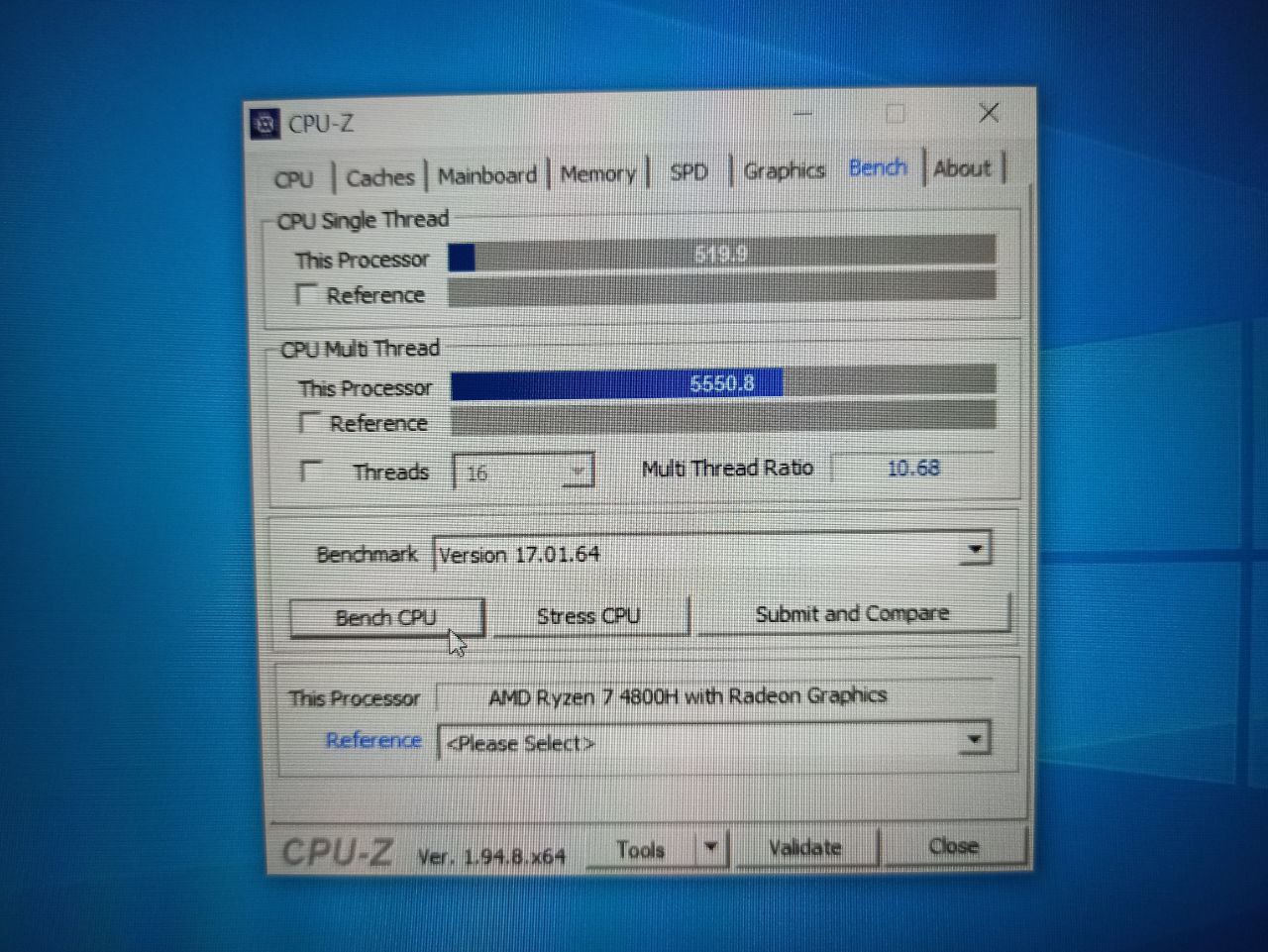
Task: Click the Multi Thread Ratio value 10.68
Action: click(x=912, y=468)
